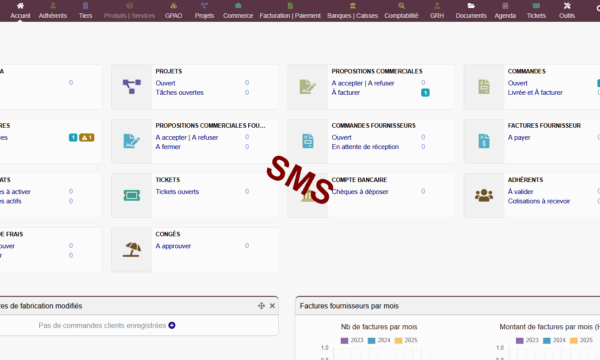Screen dimensions: 600x360
Task: Click the plus icon next to Pas de commandes clients
Action: 172,326
